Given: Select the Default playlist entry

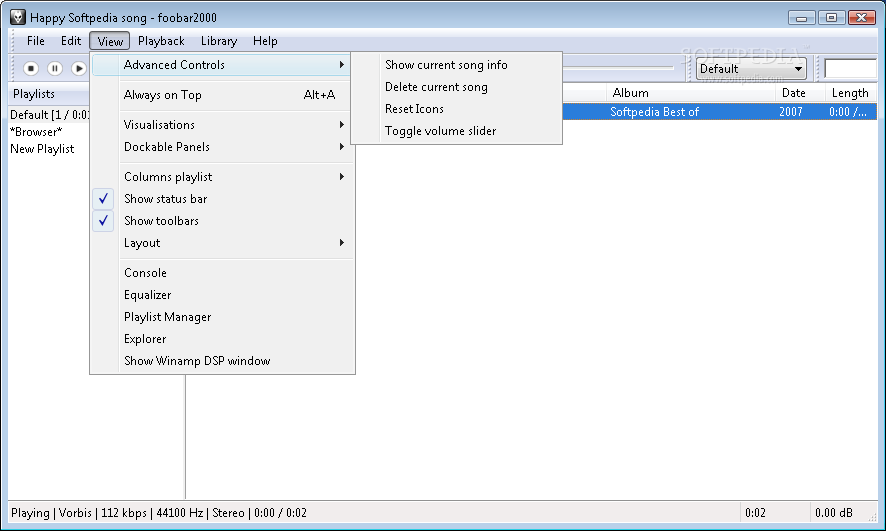Looking at the screenshot, I should click(49, 115).
